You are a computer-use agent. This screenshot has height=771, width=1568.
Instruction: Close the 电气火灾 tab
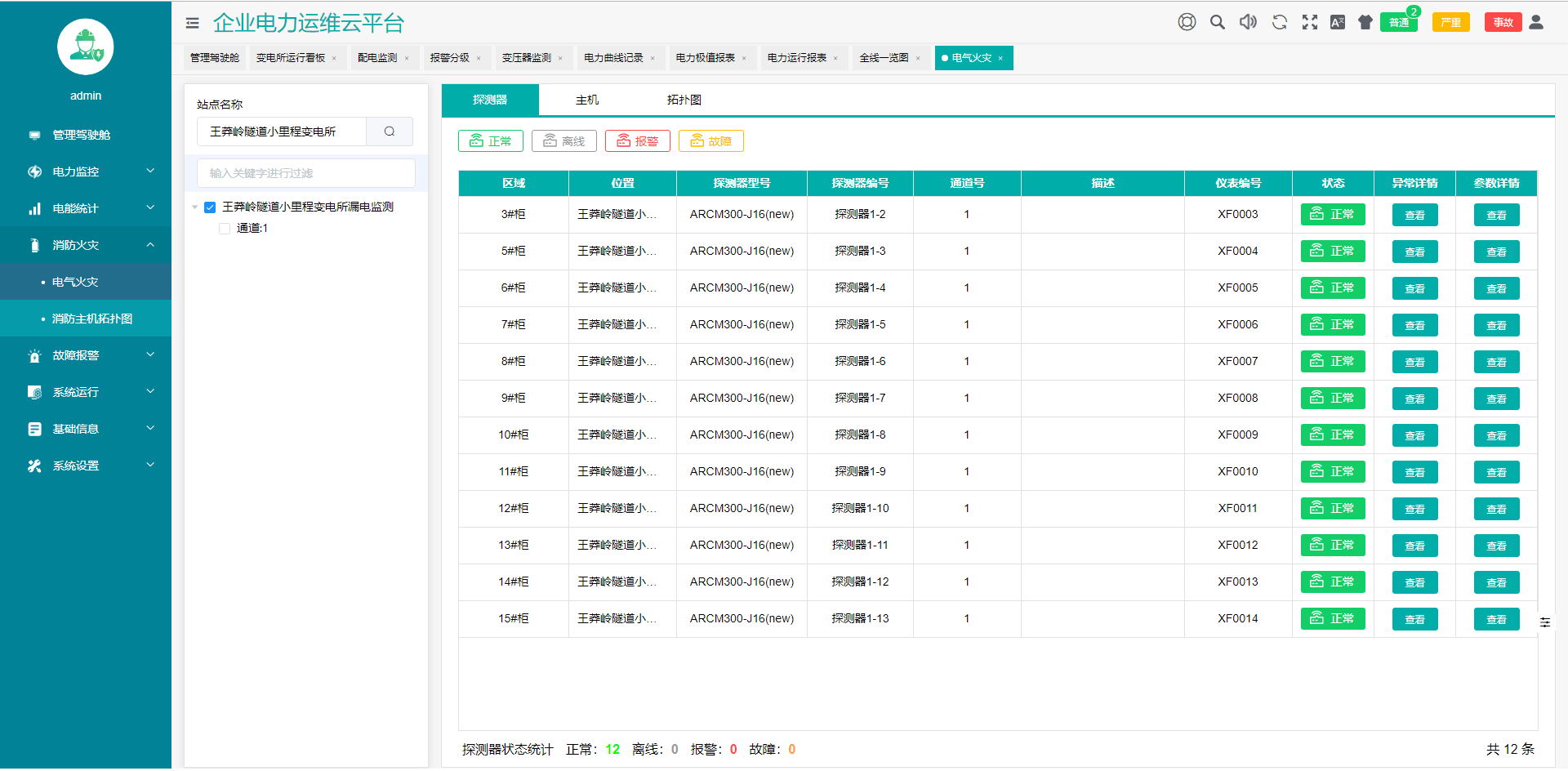click(x=1000, y=58)
